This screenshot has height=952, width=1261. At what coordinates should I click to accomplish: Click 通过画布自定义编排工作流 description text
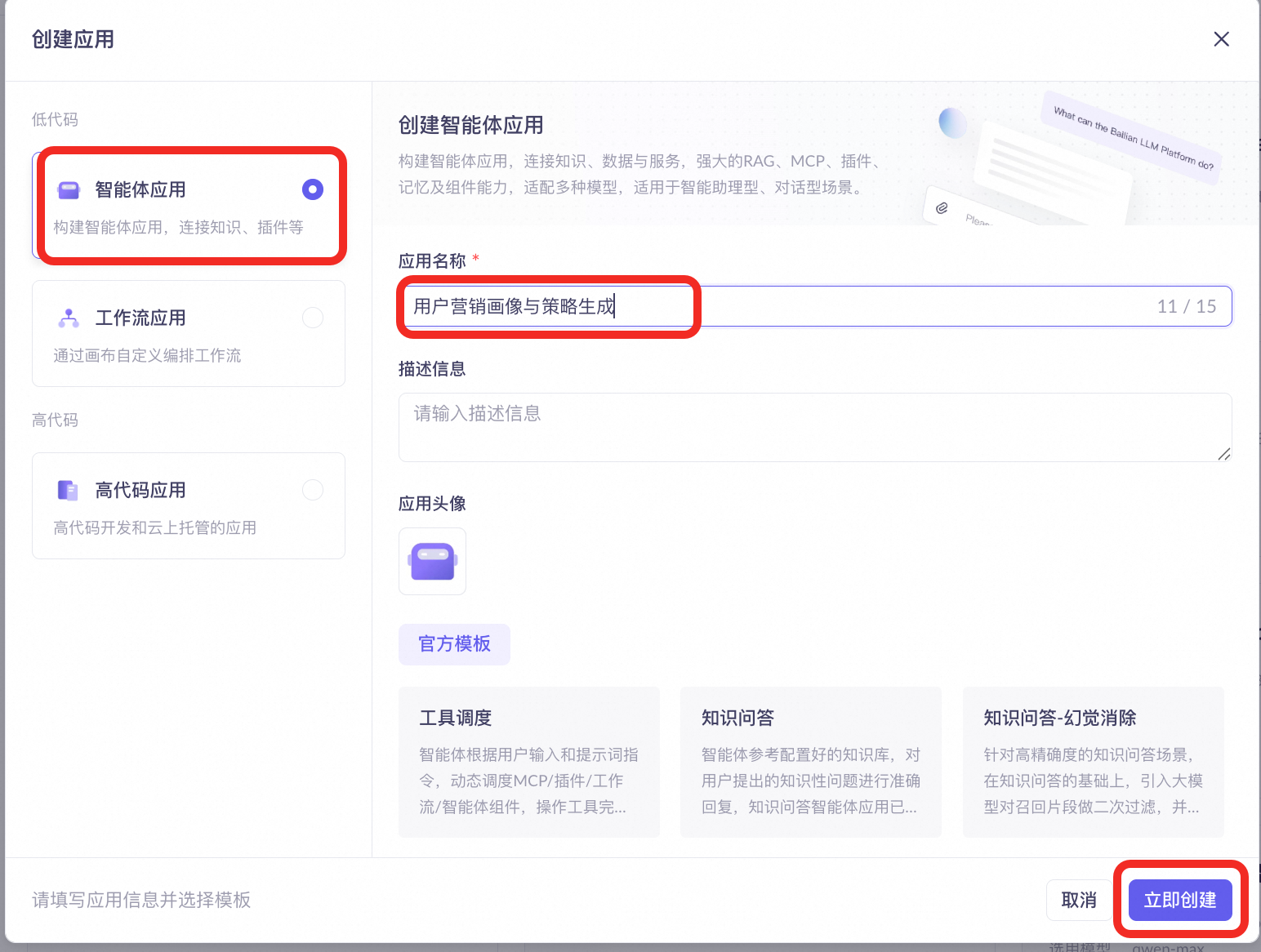[x=147, y=355]
